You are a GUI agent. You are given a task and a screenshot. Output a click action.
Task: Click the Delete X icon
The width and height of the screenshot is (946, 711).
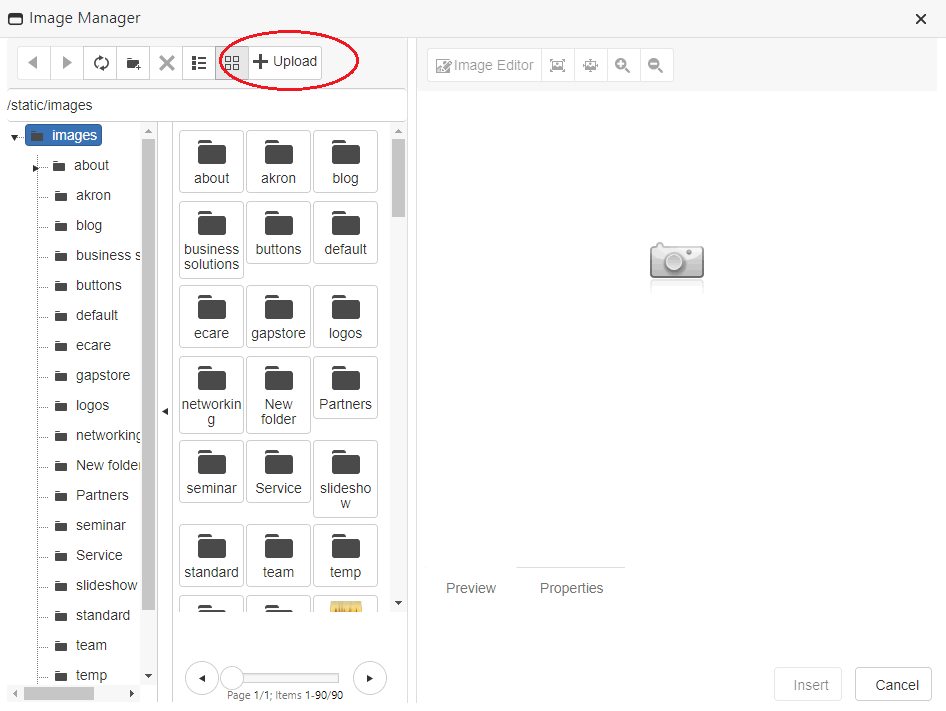click(167, 63)
